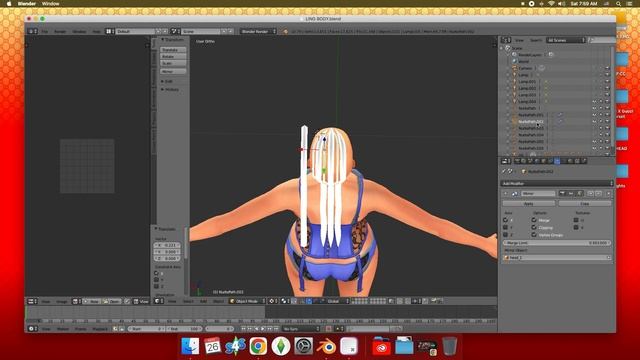Click the Open image button in UV editor
Screen dimensions: 640x360
click(111, 301)
